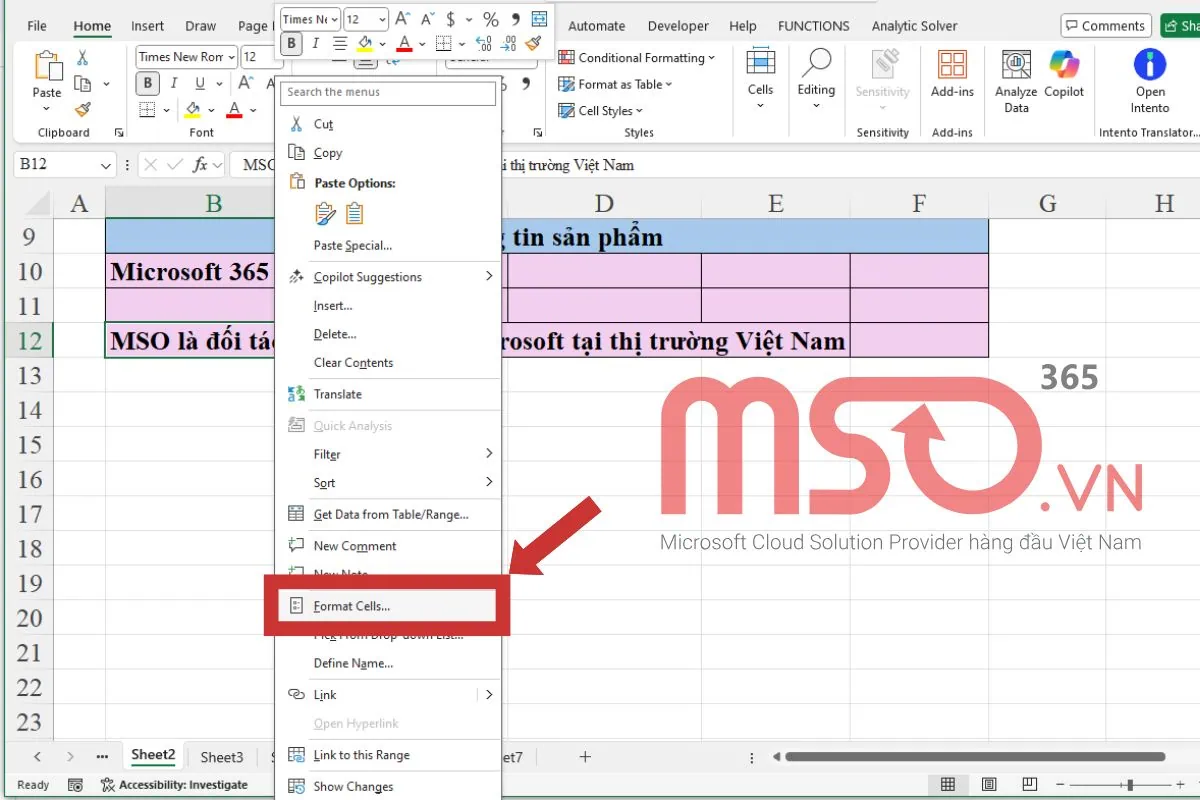Click the macro recording icon in the status bar

[76, 785]
